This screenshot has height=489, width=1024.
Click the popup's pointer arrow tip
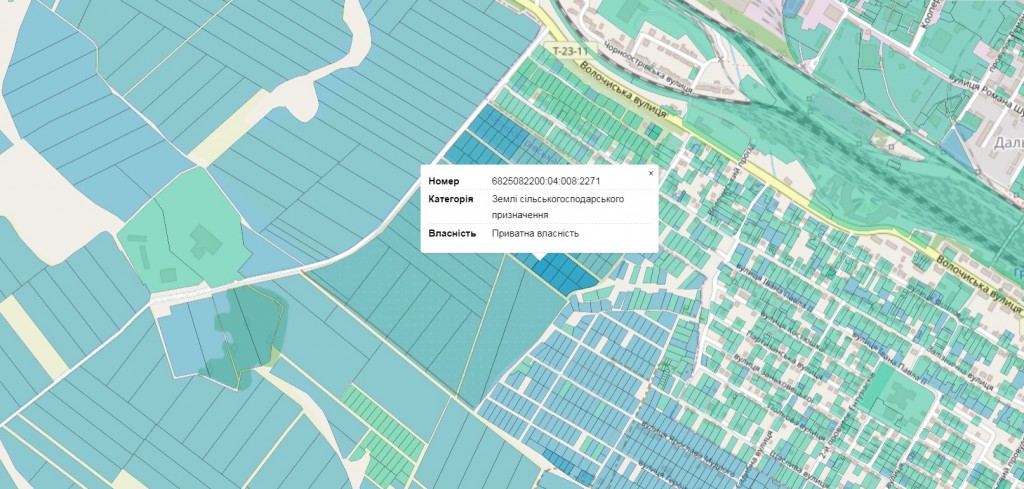point(539,260)
